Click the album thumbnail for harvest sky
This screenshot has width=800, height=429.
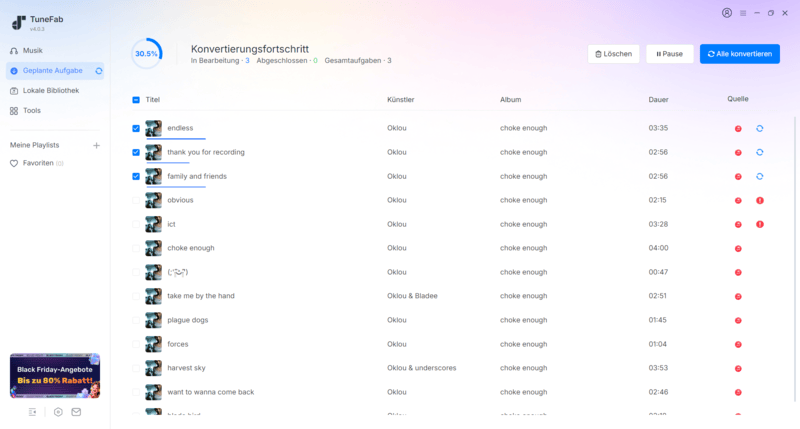point(154,368)
